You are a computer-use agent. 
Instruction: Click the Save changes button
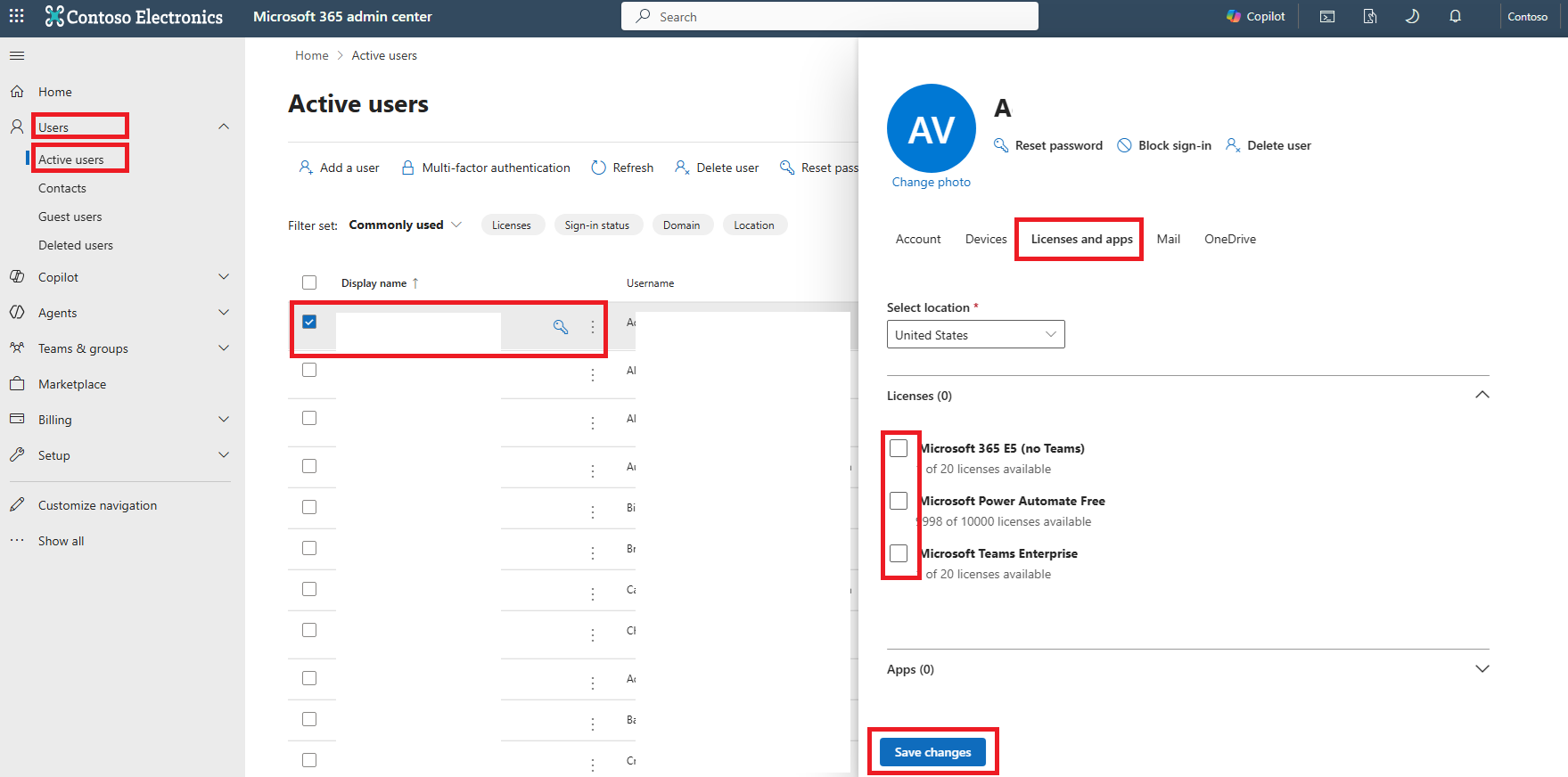tap(932, 752)
